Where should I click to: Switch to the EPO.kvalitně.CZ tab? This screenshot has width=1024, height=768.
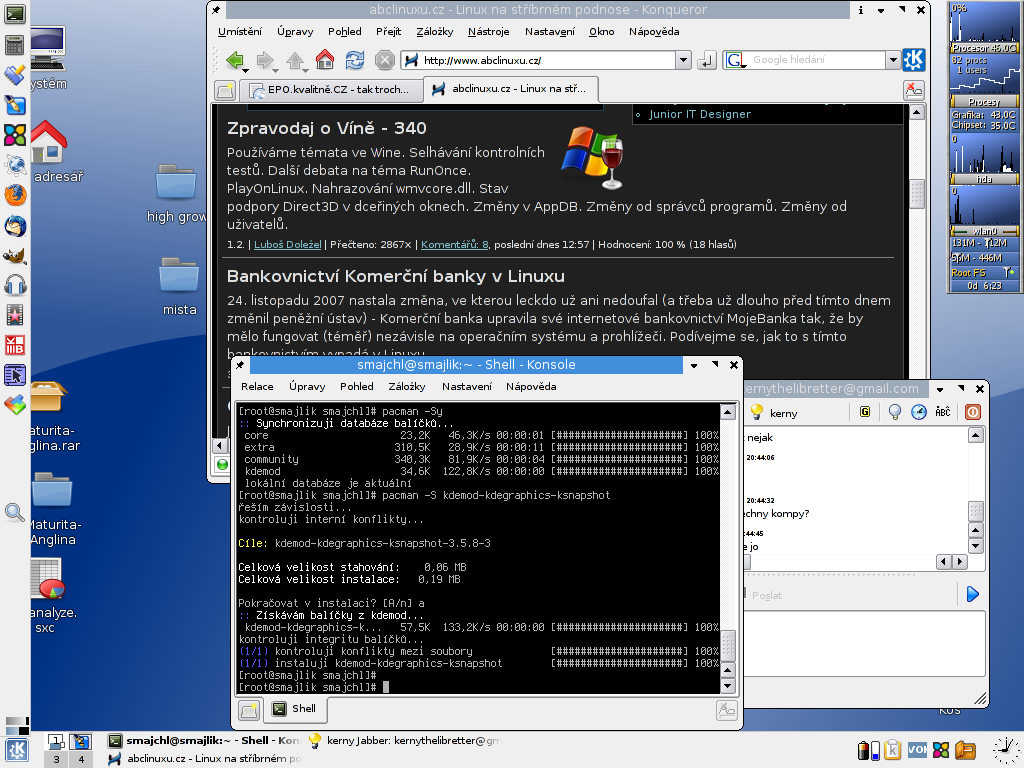click(331, 90)
